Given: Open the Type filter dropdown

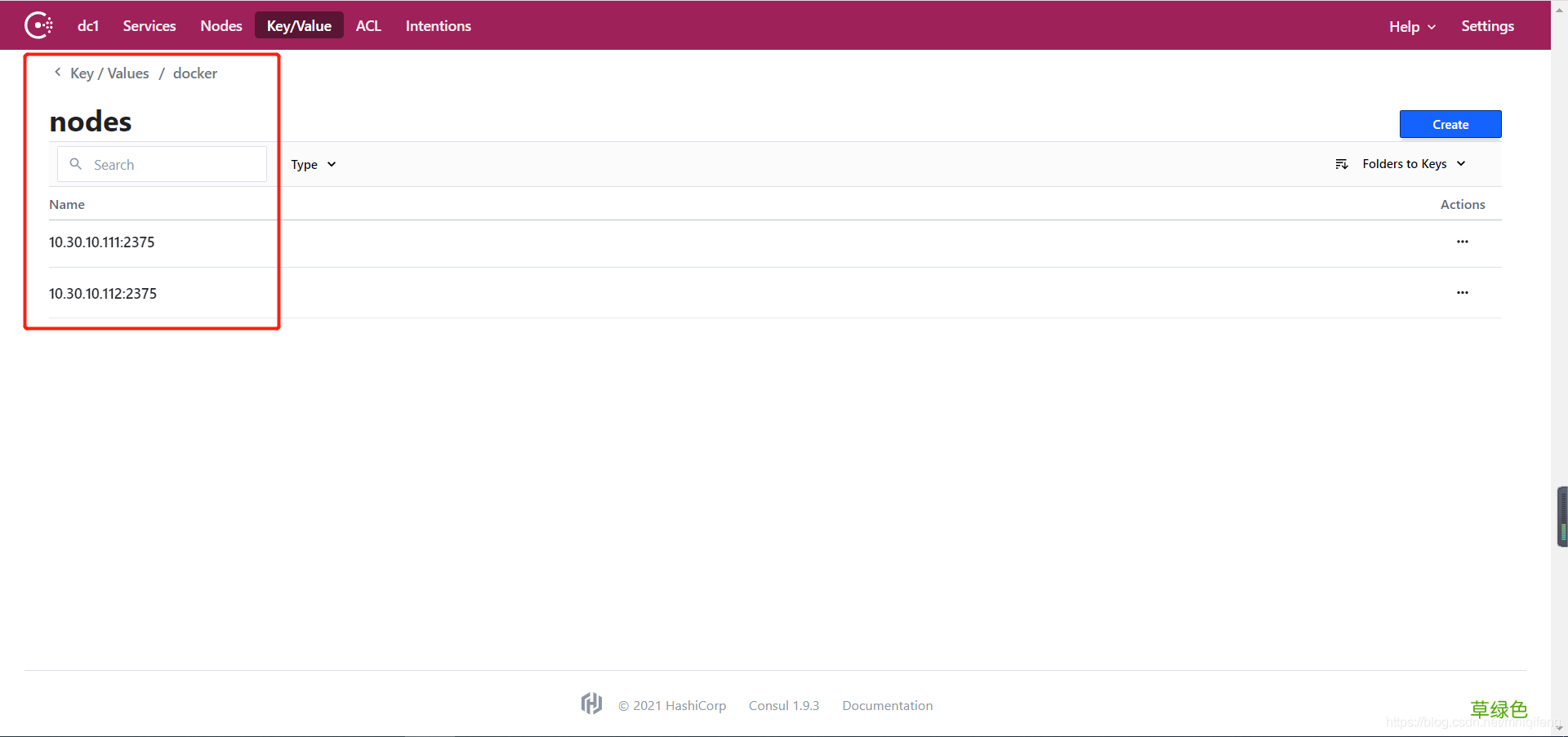Looking at the screenshot, I should click(313, 164).
